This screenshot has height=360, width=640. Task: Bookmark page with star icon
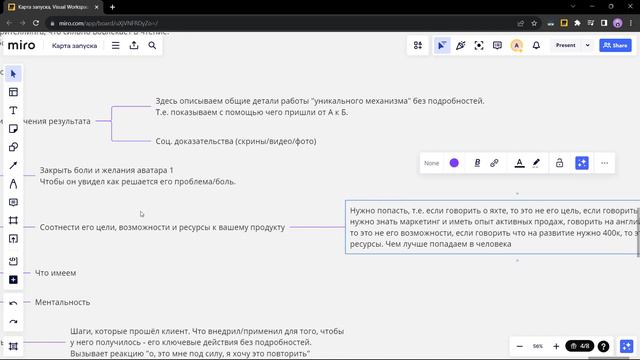(x=534, y=23)
